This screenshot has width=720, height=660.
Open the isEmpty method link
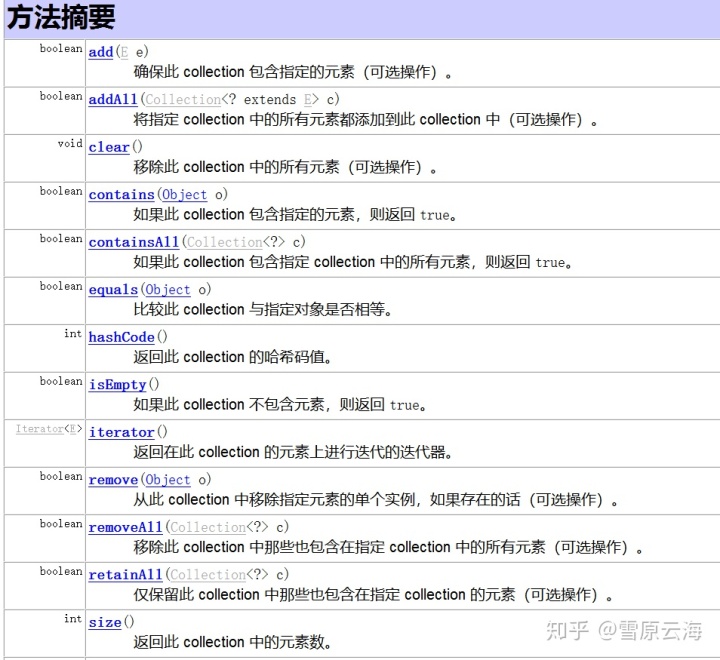click(118, 384)
